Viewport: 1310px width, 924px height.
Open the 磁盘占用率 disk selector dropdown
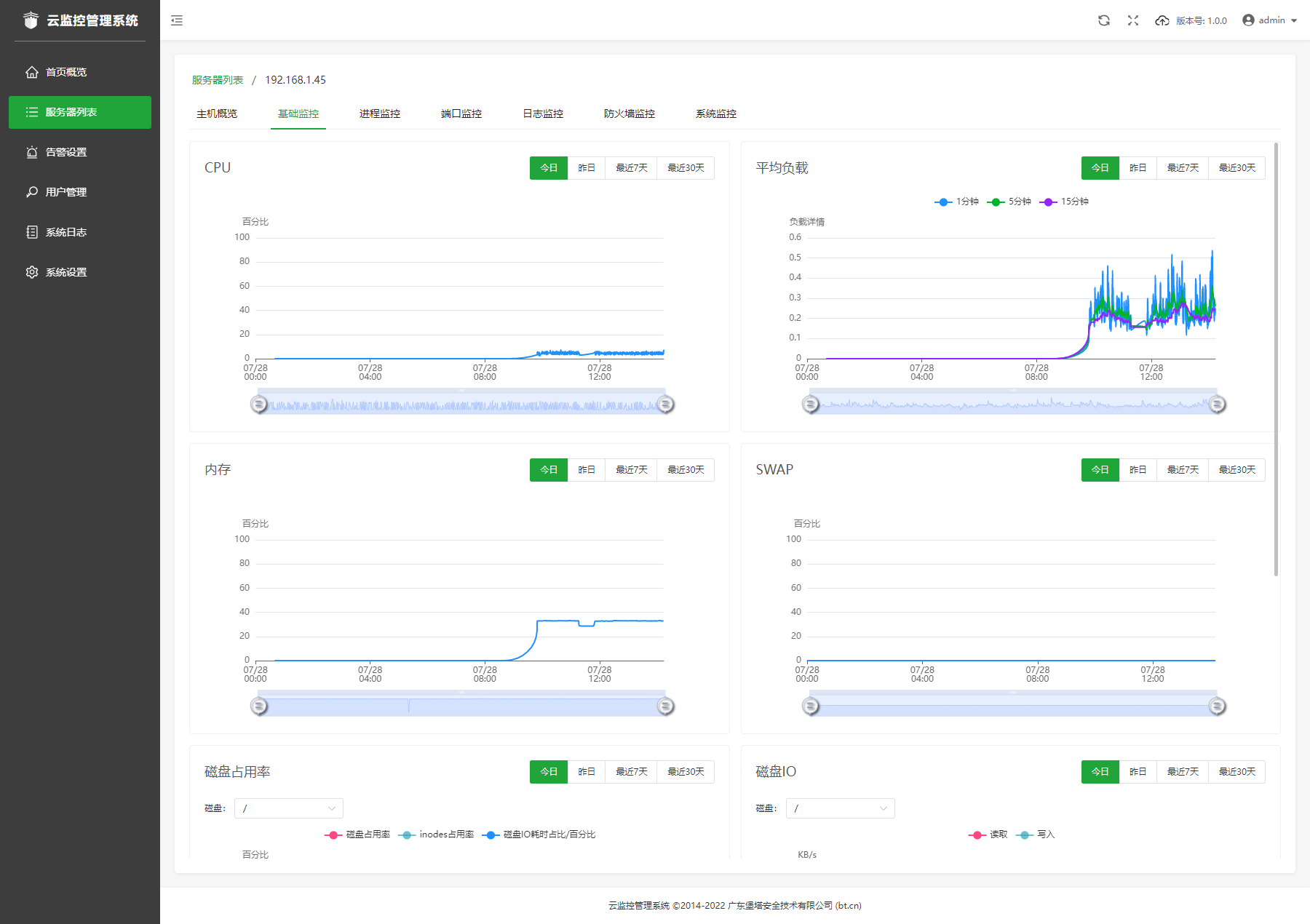(289, 808)
